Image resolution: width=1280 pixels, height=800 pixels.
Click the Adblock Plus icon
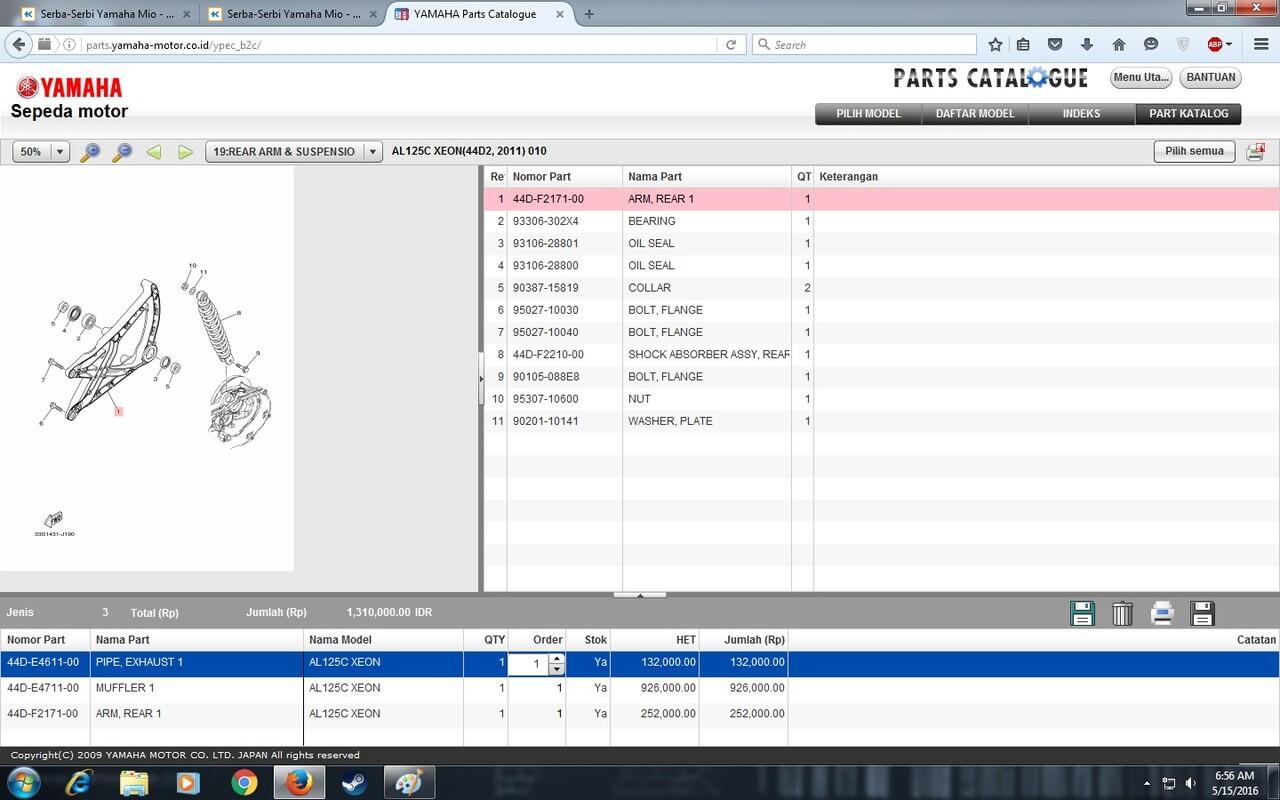click(1215, 45)
